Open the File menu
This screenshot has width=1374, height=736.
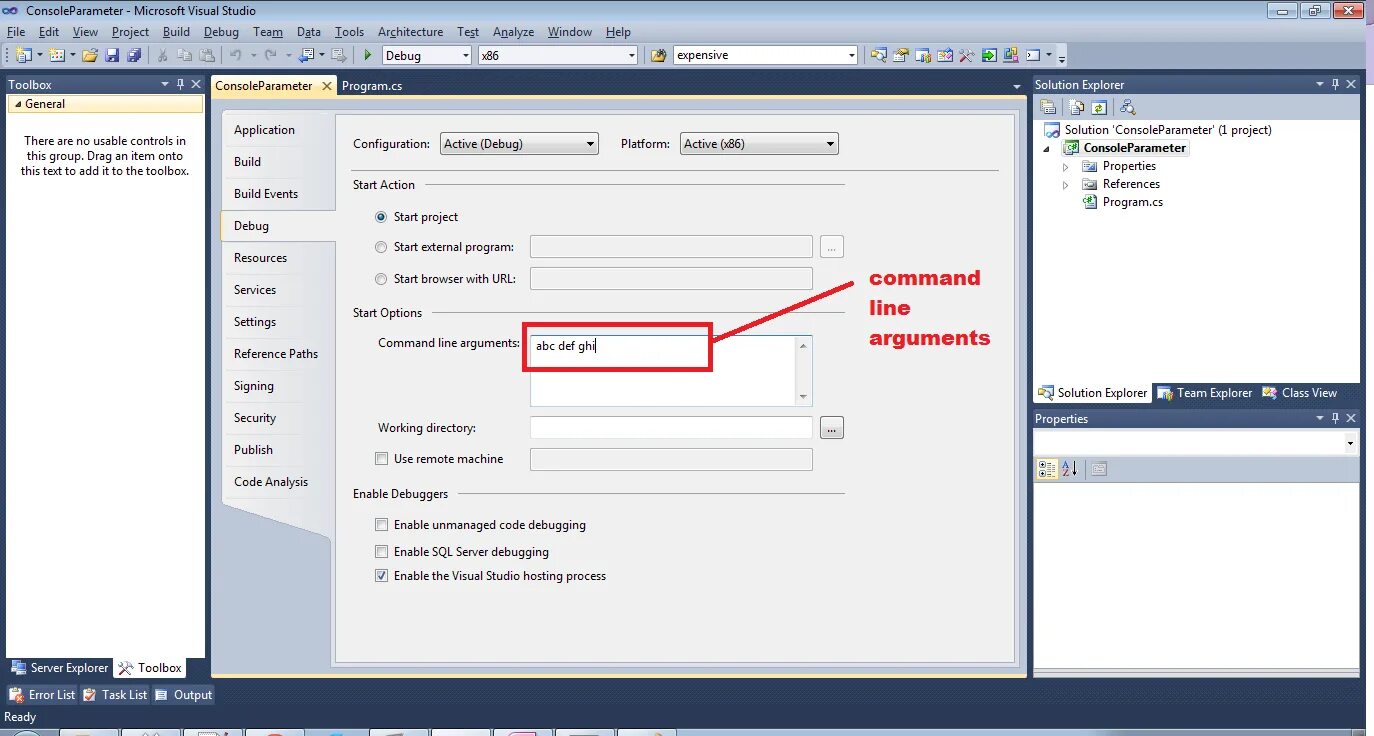tap(15, 32)
